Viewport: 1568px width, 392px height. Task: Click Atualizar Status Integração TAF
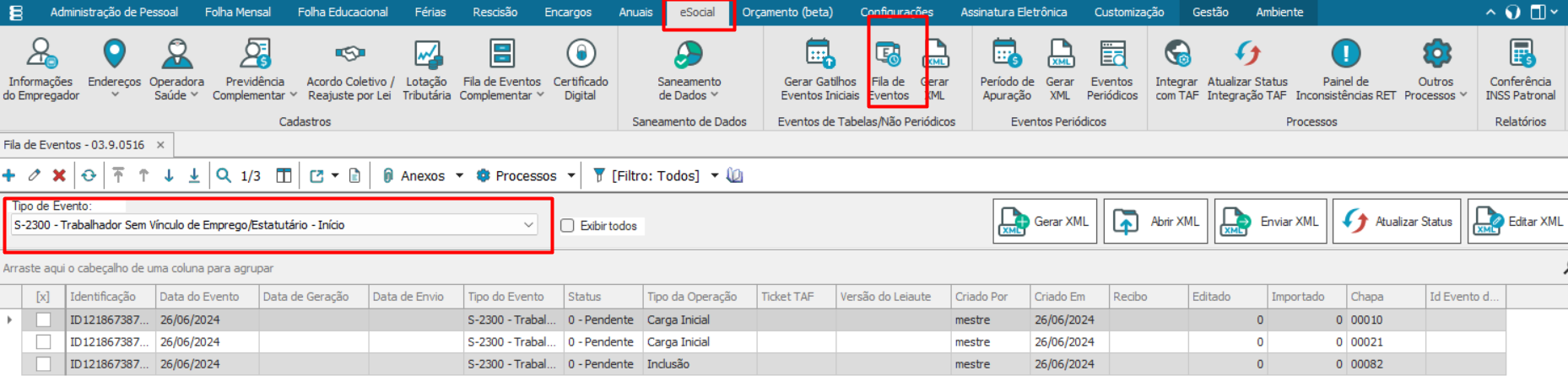pyautogui.click(x=1247, y=69)
